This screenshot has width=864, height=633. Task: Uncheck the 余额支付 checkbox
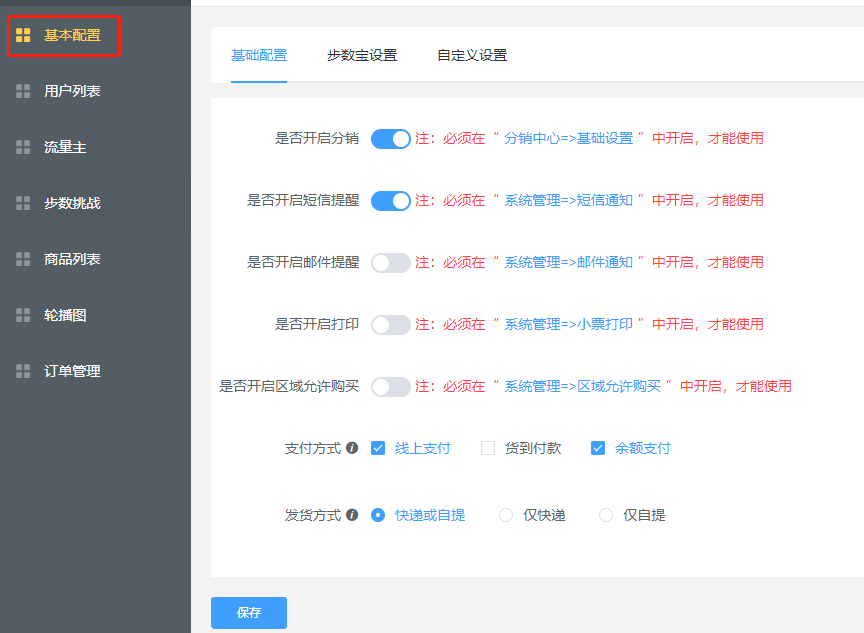pos(598,449)
